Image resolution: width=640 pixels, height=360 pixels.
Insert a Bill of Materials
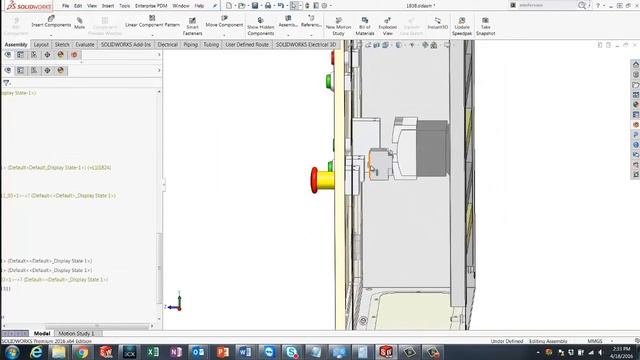point(364,27)
